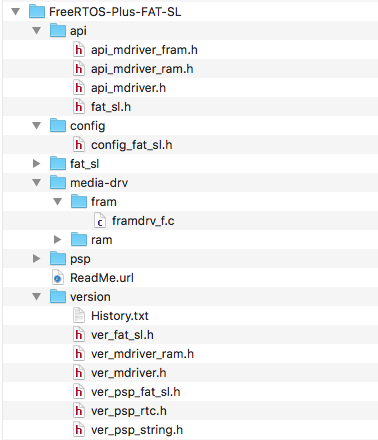Click the psp folder icon
378x440 pixels.
pos(58,259)
